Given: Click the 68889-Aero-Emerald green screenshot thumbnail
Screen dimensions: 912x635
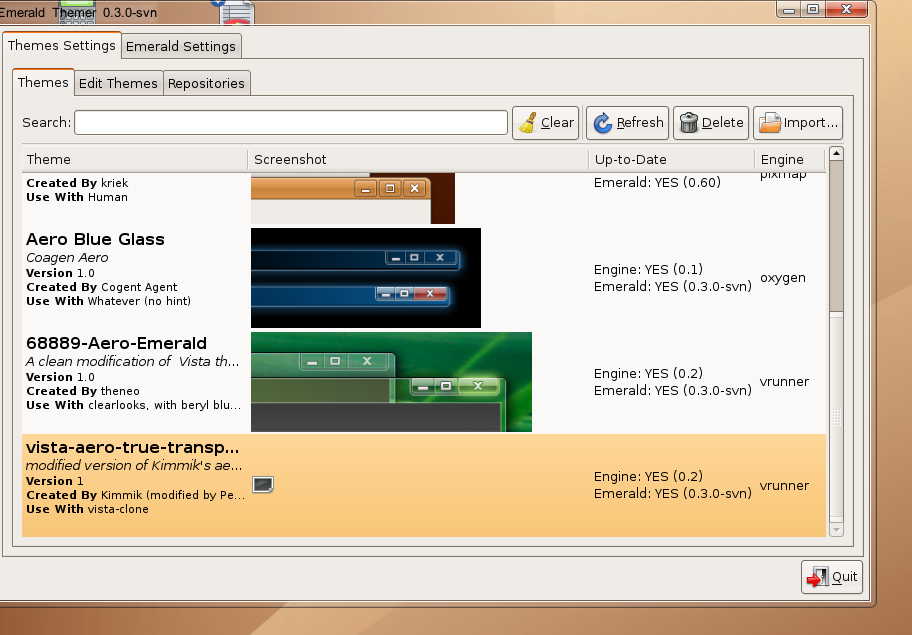Looking at the screenshot, I should [x=391, y=382].
